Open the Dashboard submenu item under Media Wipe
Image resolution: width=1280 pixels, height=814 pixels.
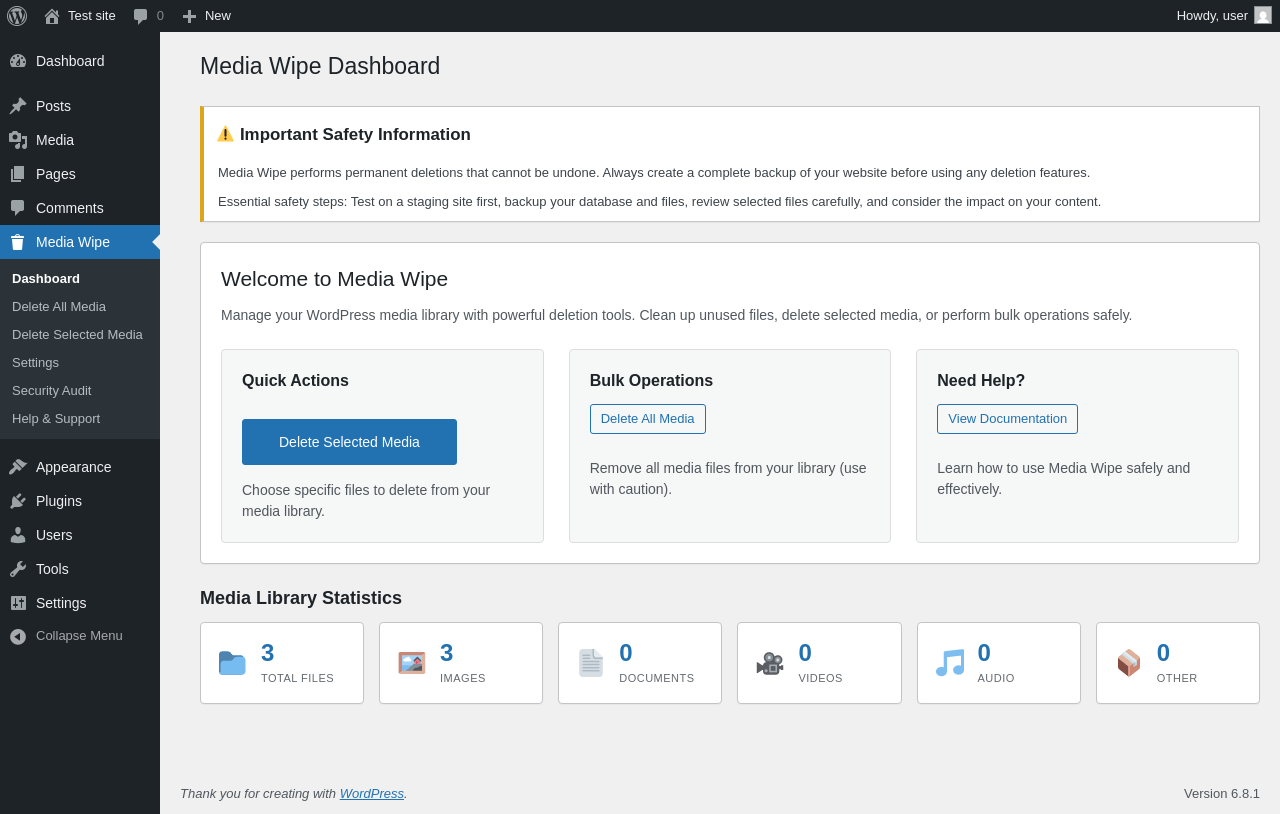(x=46, y=278)
